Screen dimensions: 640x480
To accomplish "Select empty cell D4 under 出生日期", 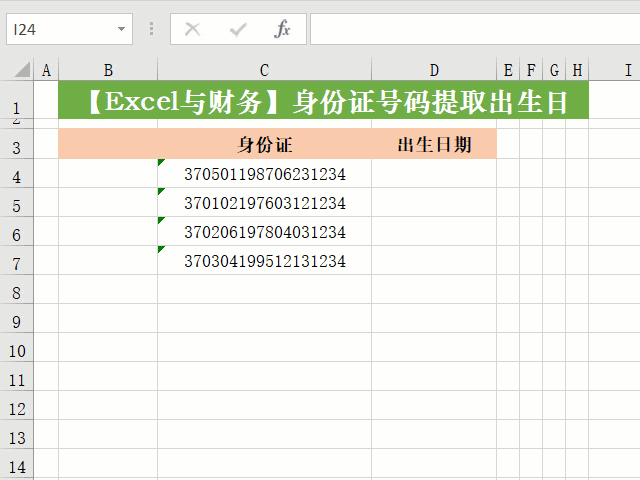I will click(434, 174).
